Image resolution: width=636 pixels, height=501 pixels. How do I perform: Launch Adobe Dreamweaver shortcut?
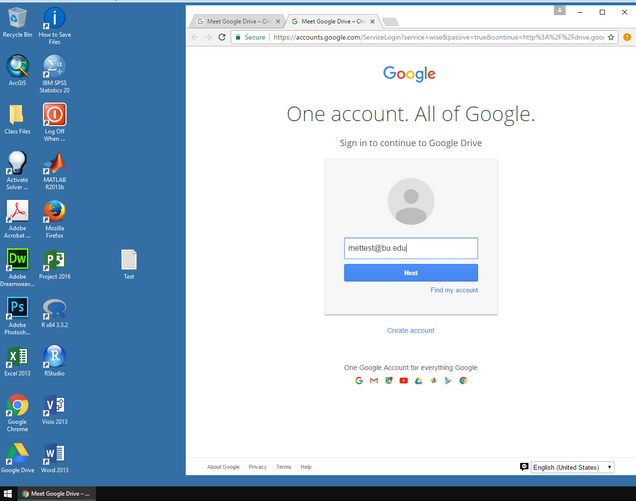coord(17,267)
